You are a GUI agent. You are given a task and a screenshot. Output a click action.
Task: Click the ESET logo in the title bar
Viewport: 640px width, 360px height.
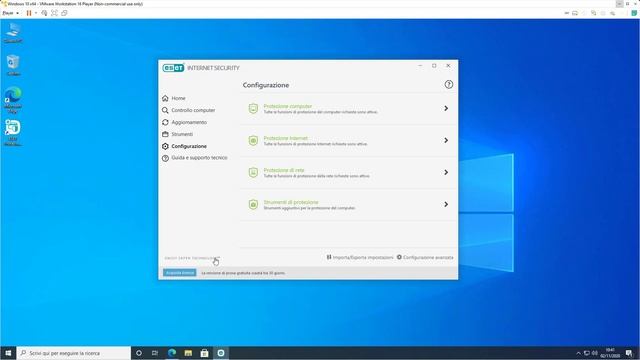click(173, 68)
